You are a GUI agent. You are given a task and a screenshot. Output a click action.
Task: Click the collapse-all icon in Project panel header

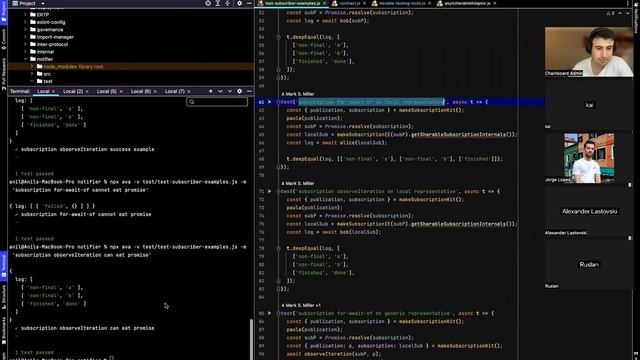point(227,3)
